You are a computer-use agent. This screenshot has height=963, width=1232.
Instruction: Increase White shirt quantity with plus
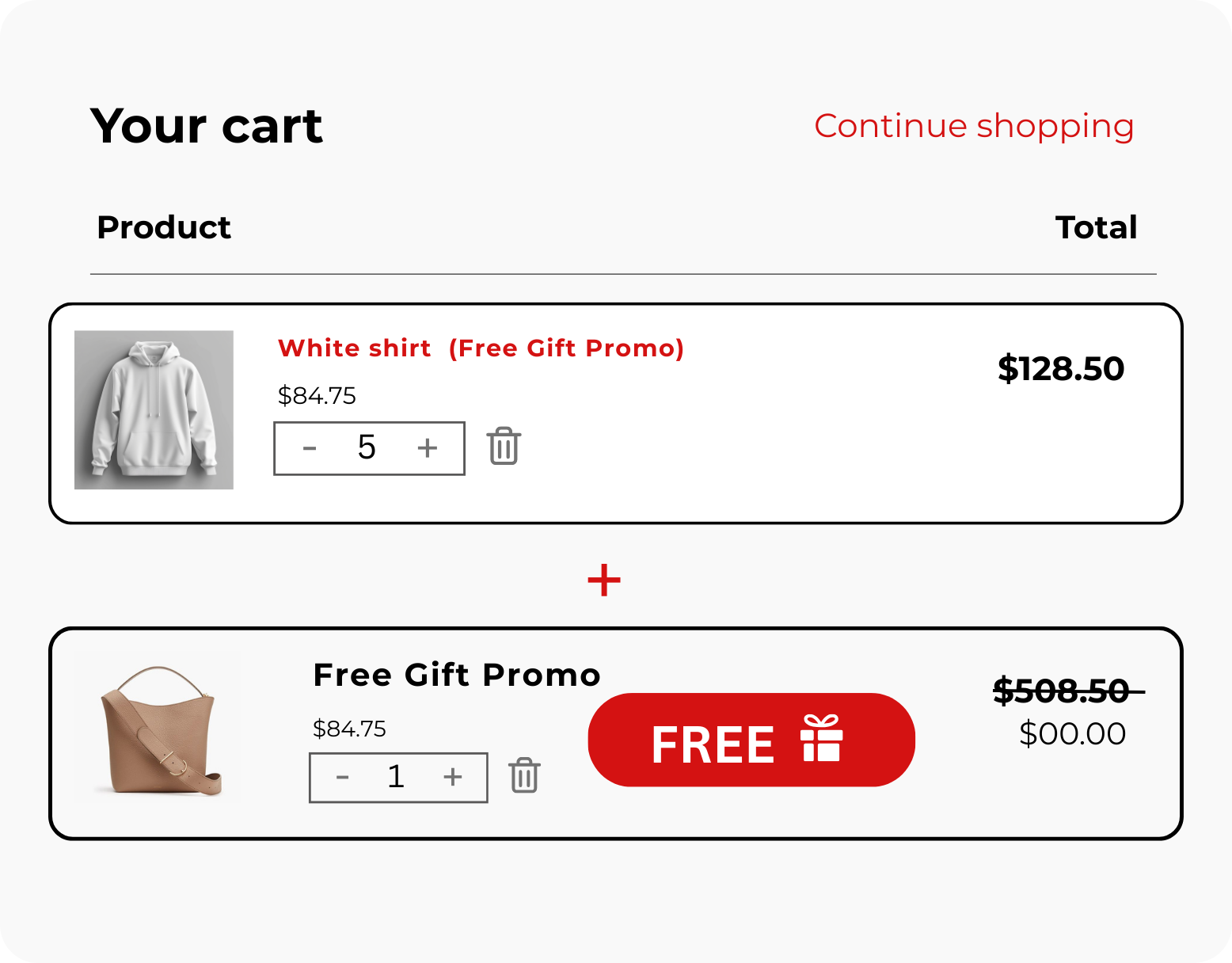pyautogui.click(x=428, y=448)
